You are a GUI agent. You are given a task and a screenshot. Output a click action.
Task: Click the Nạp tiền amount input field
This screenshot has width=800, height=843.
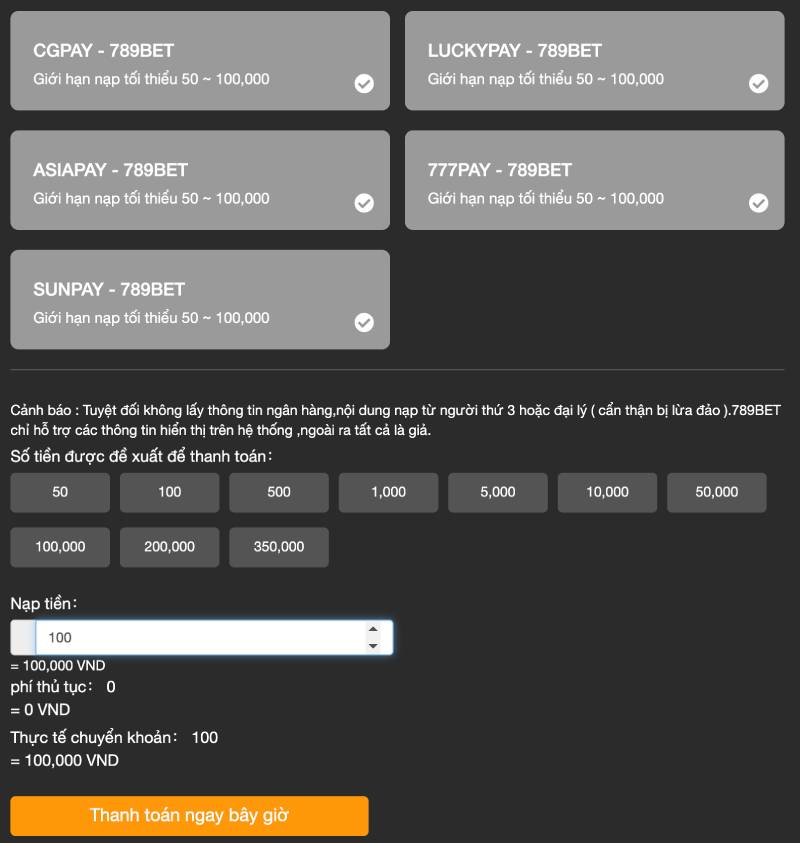point(200,638)
